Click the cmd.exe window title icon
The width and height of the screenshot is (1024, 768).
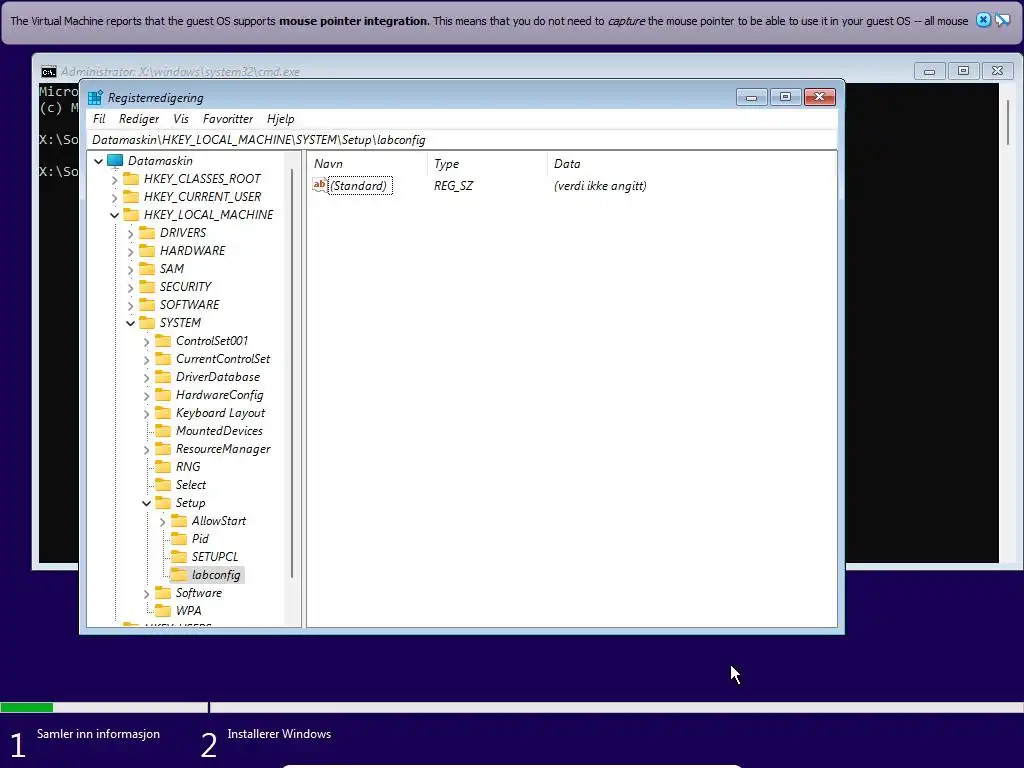(49, 72)
